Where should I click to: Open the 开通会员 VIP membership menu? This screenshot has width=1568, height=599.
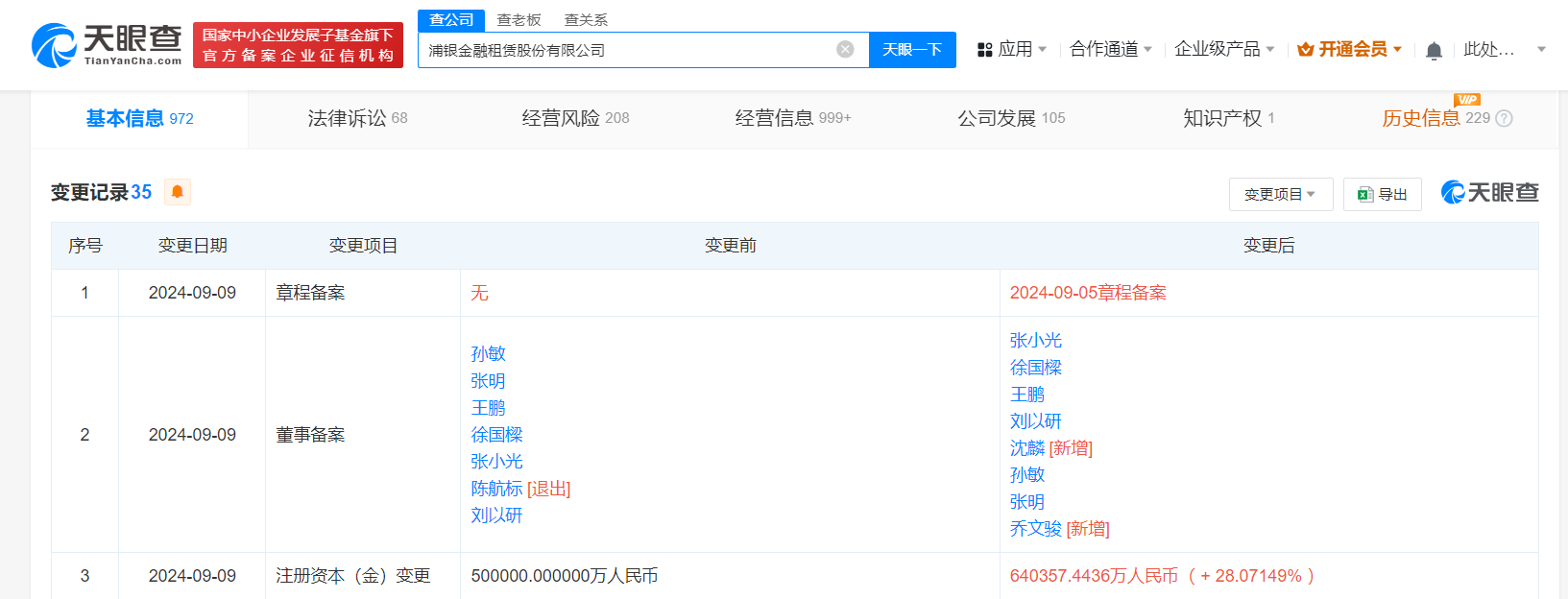(1349, 49)
